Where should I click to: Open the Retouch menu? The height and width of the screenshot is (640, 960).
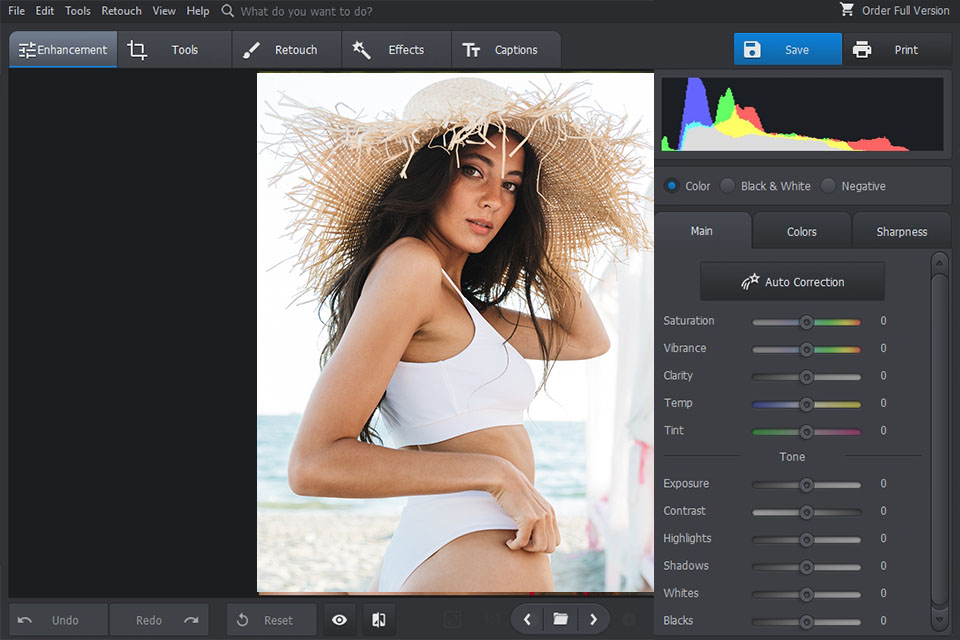pos(121,11)
